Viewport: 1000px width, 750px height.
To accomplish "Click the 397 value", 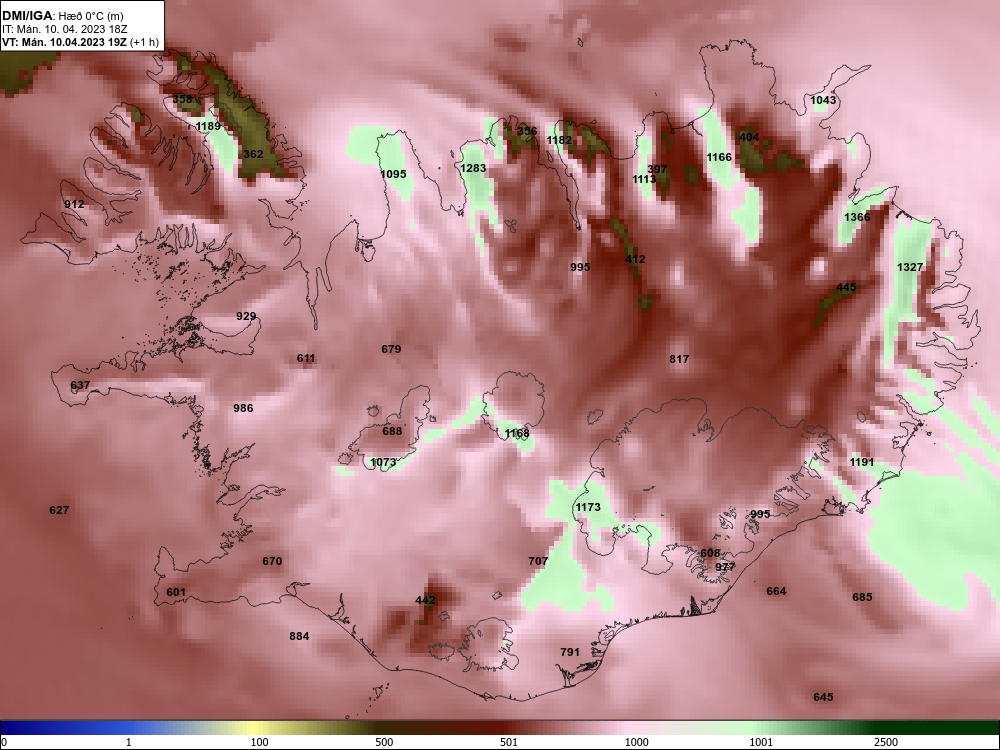I will (657, 169).
